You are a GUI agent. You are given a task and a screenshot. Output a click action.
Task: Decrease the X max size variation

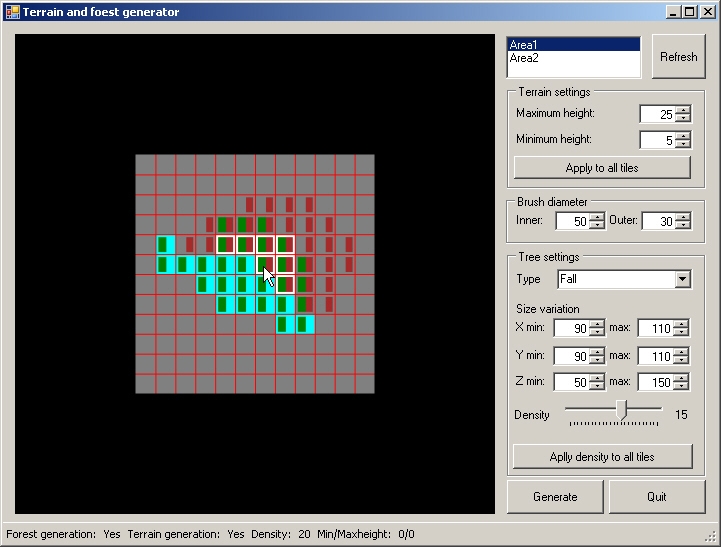pyautogui.click(x=681, y=332)
